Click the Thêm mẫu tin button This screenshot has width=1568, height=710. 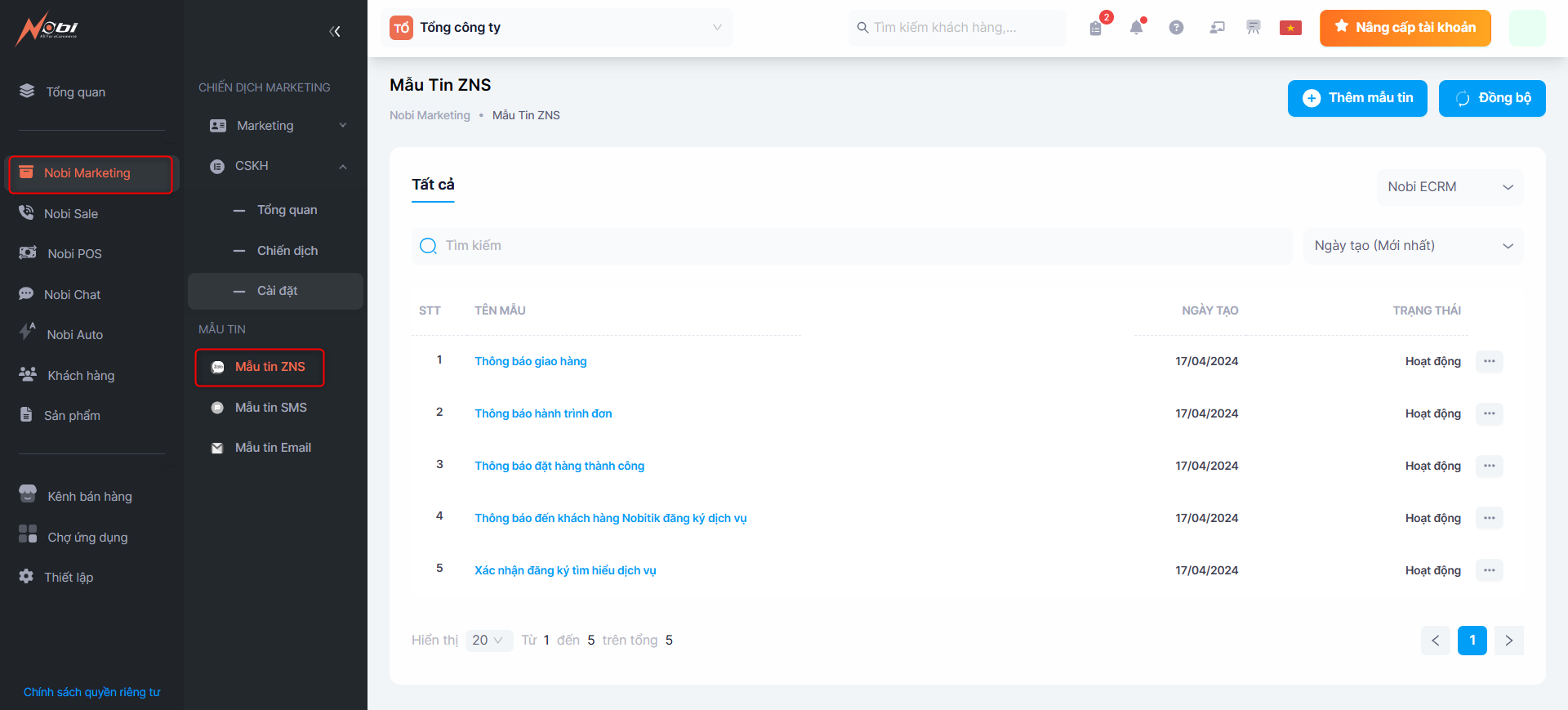click(x=1356, y=98)
